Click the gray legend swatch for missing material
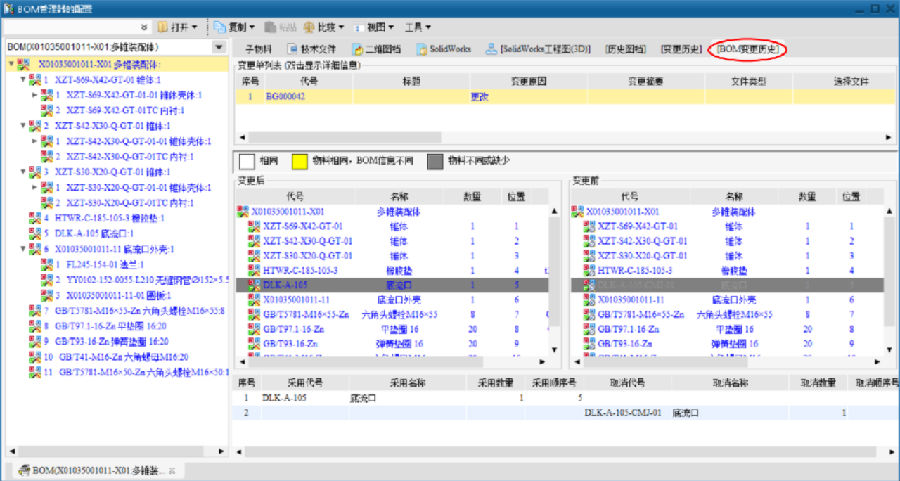The height and width of the screenshot is (481, 900). click(x=435, y=161)
